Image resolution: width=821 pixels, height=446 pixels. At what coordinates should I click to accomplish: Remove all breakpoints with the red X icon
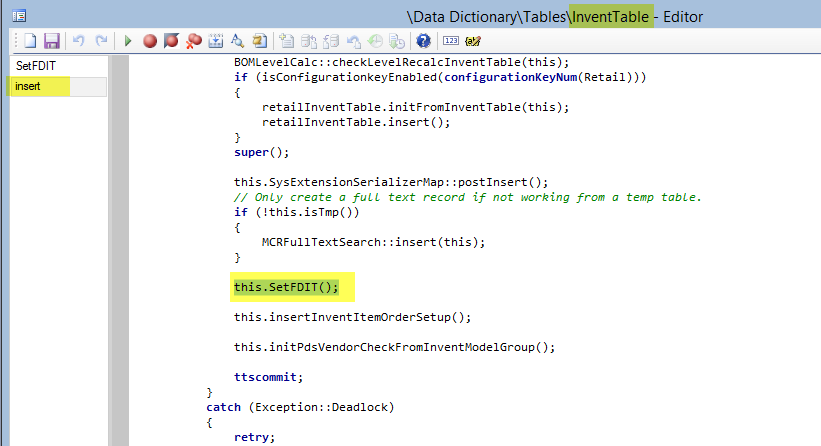tap(194, 41)
